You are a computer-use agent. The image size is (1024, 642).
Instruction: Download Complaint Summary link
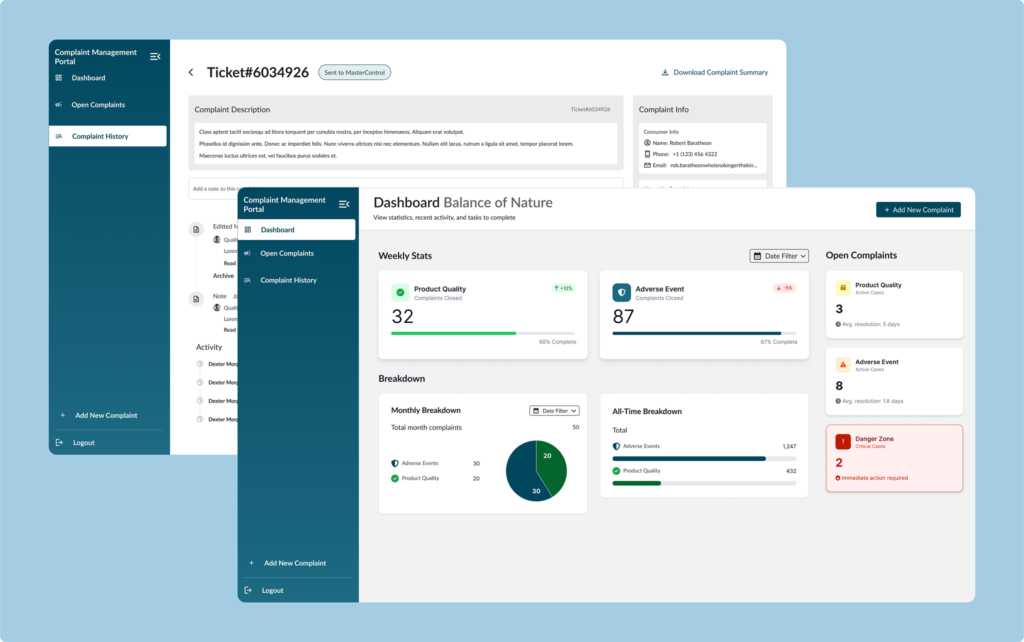714,72
